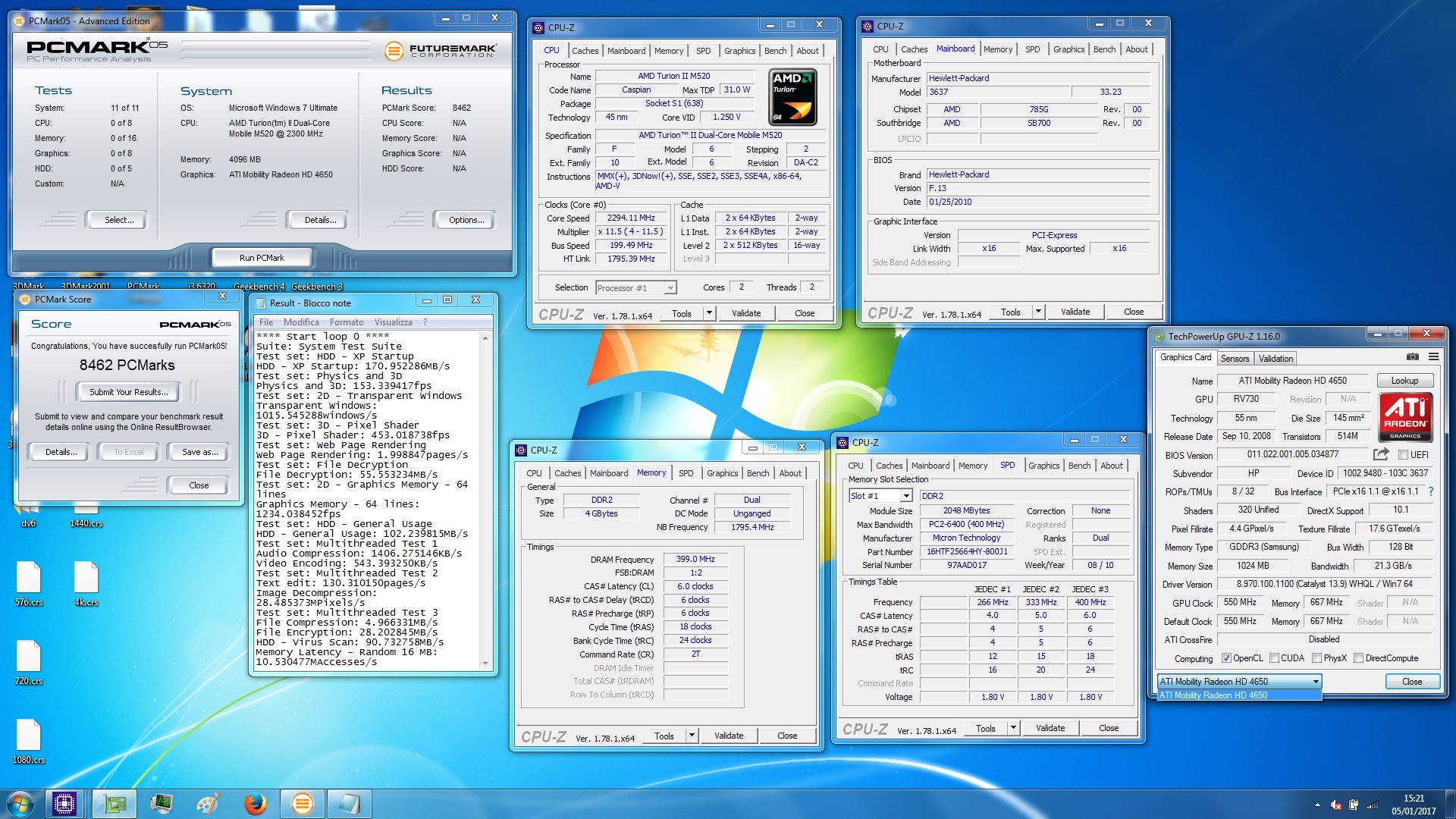Viewport: 1456px width, 819px height.
Task: Open File menu in Blocco note
Action: point(266,322)
